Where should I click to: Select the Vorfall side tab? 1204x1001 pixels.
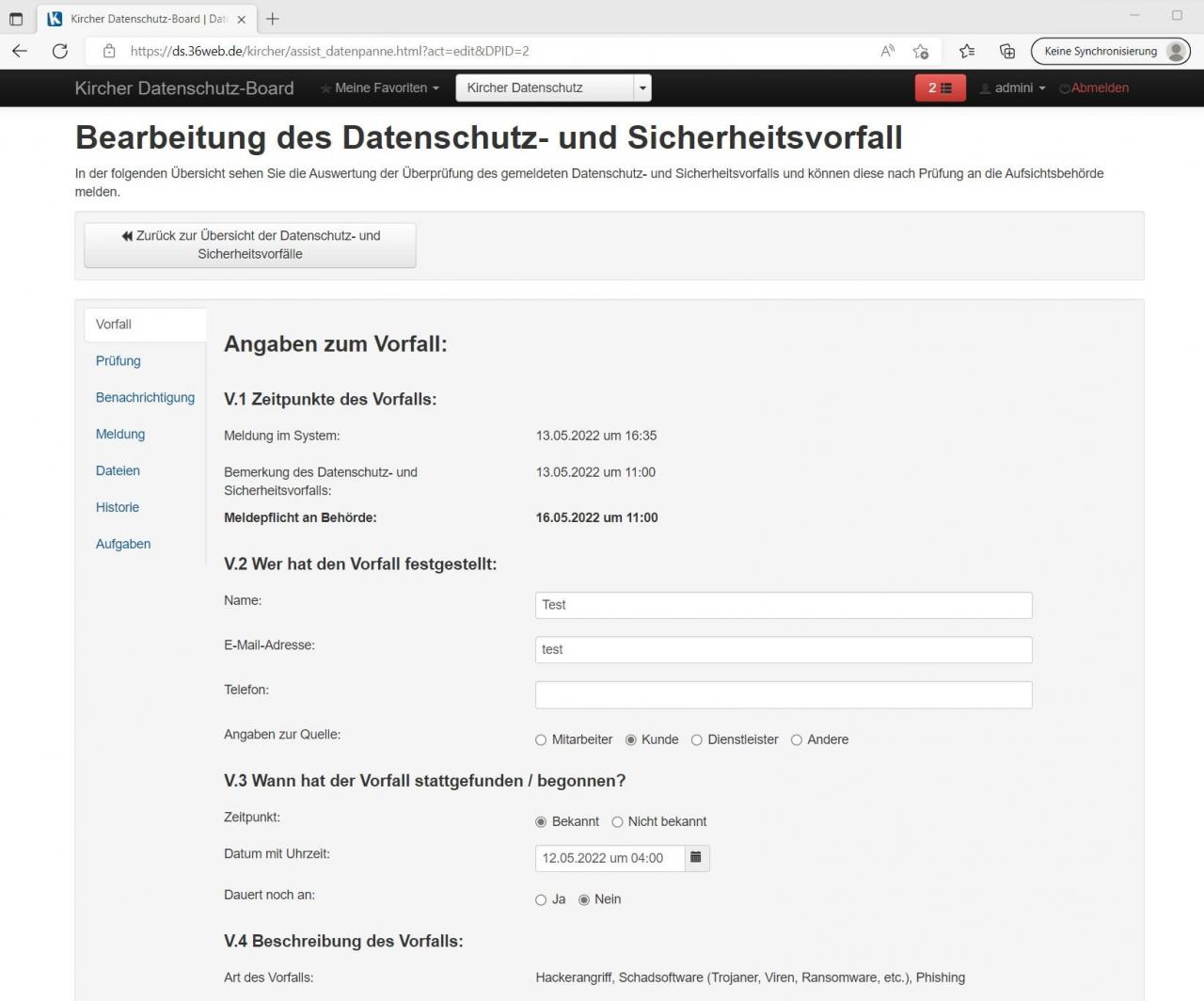(145, 325)
